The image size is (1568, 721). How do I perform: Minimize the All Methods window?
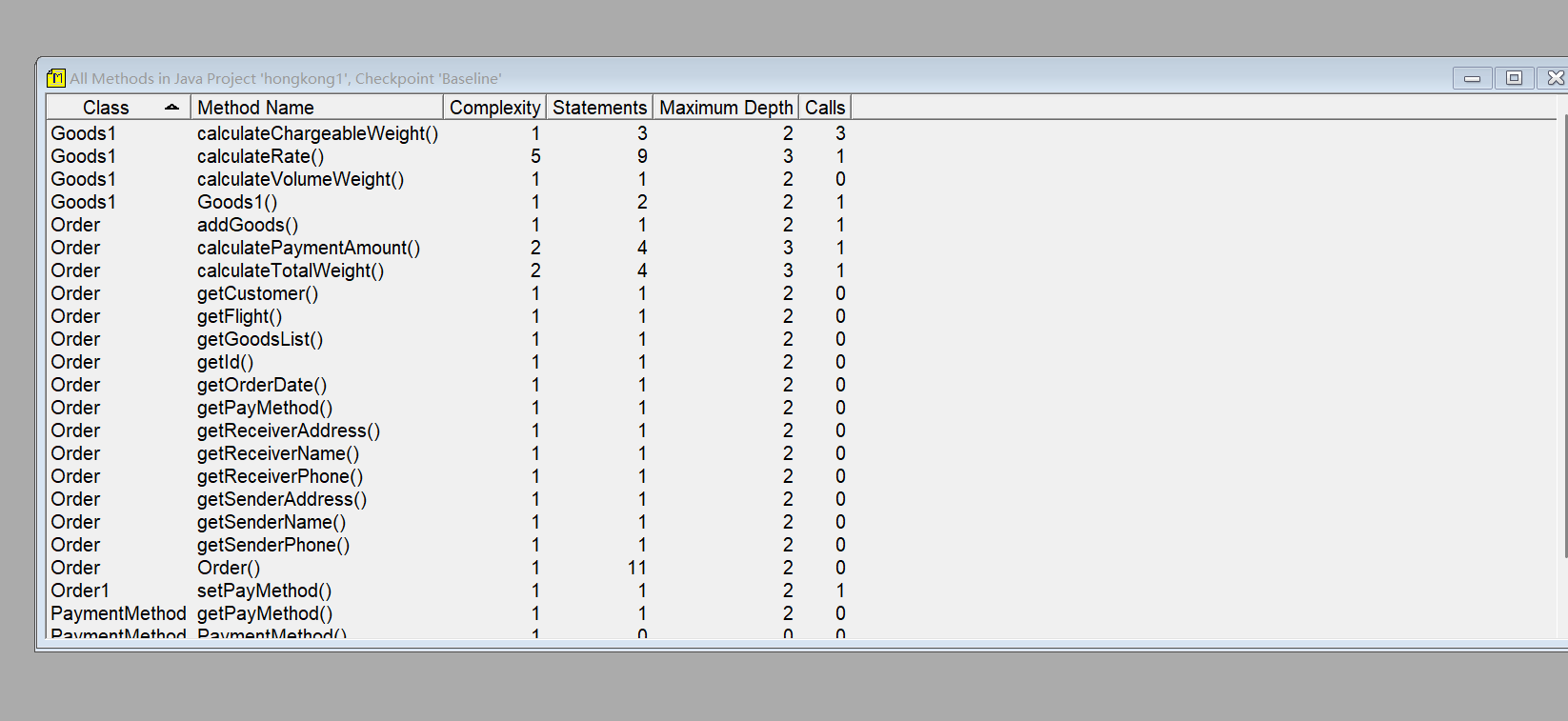coord(1472,78)
